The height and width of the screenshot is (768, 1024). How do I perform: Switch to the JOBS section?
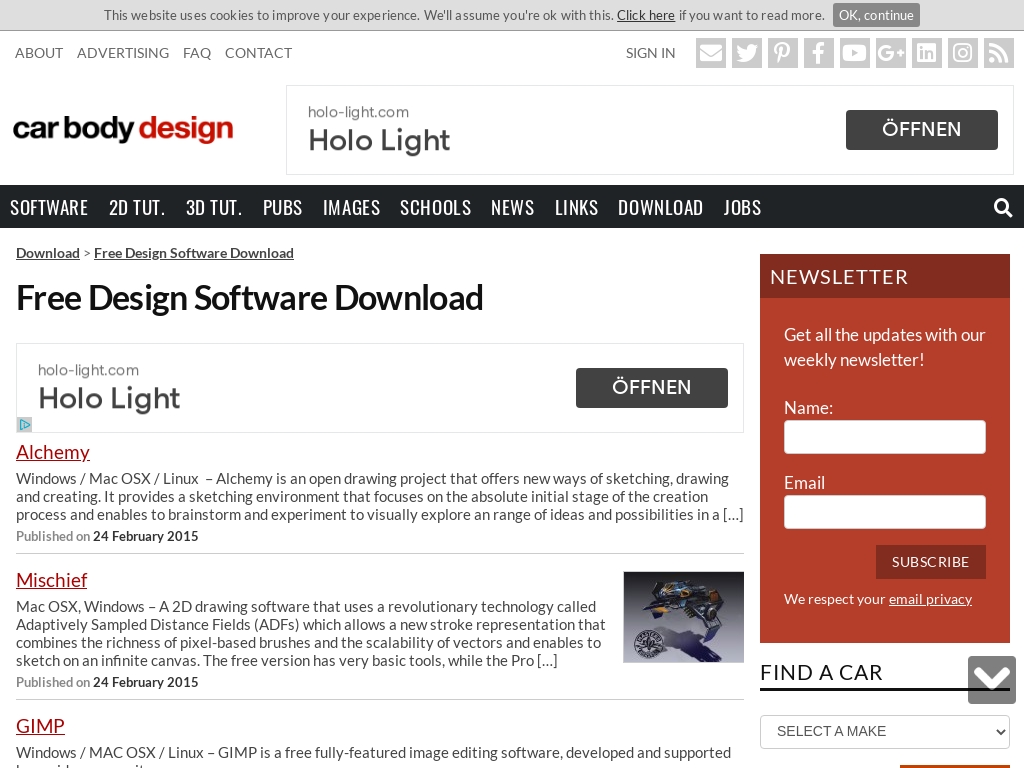[742, 207]
